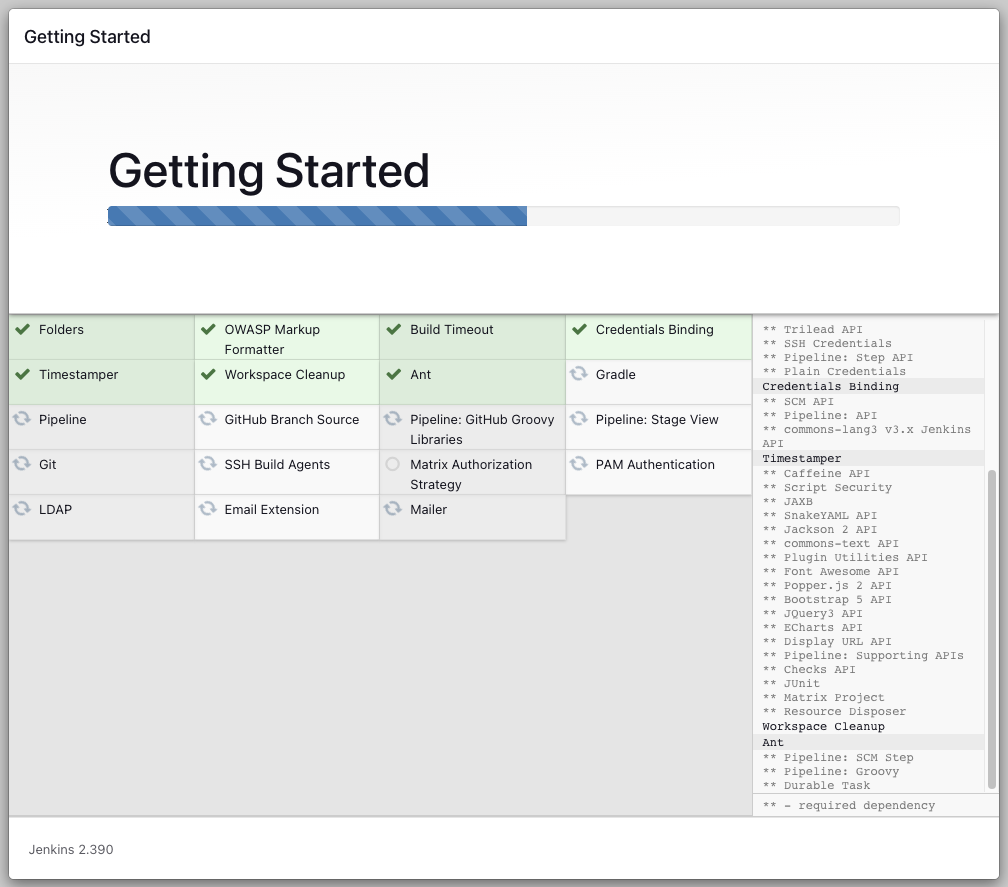Click the Gradle plugin label
The height and width of the screenshot is (887, 1008).
click(x=615, y=375)
